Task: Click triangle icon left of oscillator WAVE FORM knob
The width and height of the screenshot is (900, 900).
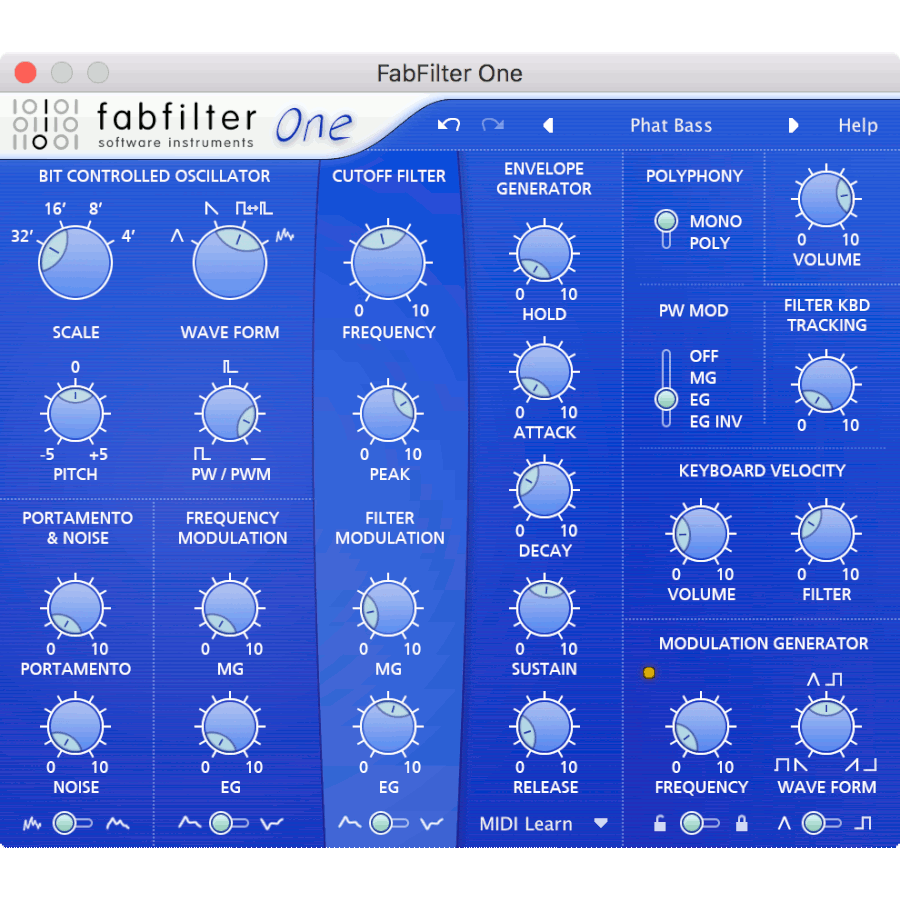Action: (177, 235)
